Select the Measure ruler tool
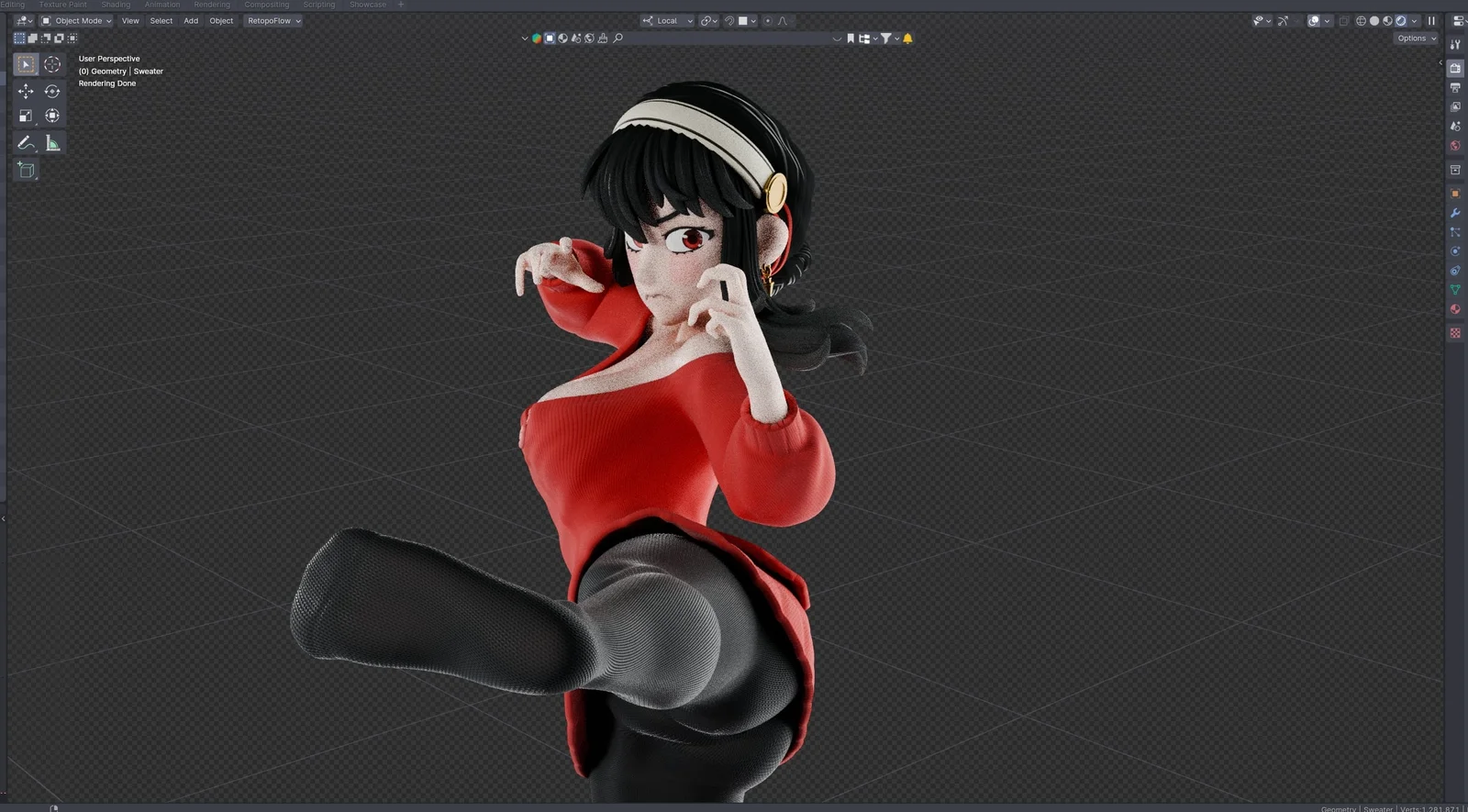Screen dimensions: 1468x812 point(52,143)
